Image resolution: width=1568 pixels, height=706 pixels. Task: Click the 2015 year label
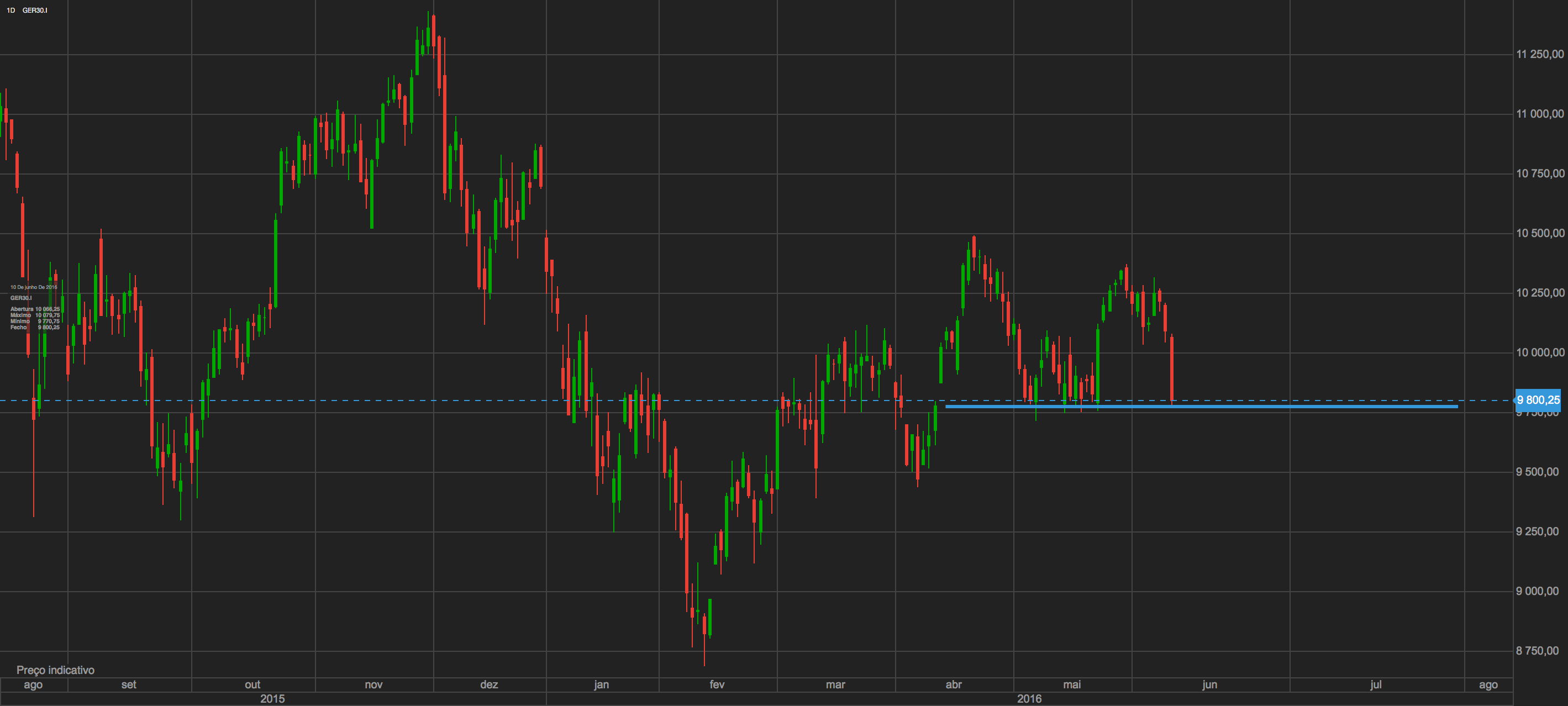[272, 699]
